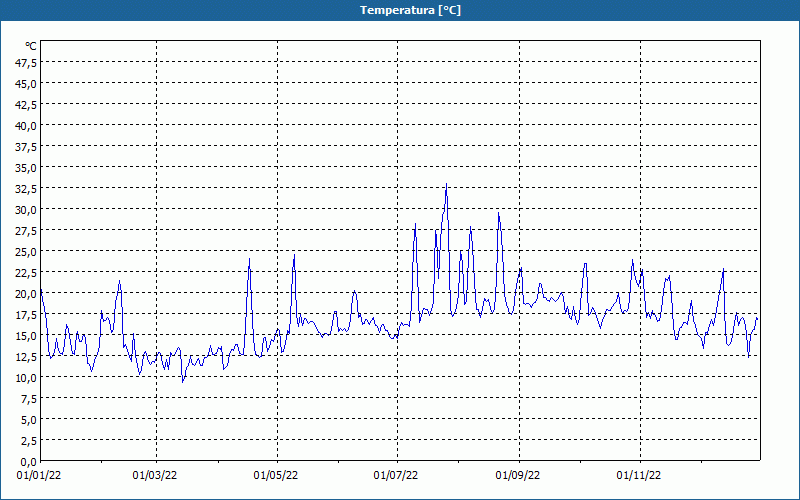The width and height of the screenshot is (800, 500).
Task: Select the 01/05/22 date label
Action: [276, 476]
